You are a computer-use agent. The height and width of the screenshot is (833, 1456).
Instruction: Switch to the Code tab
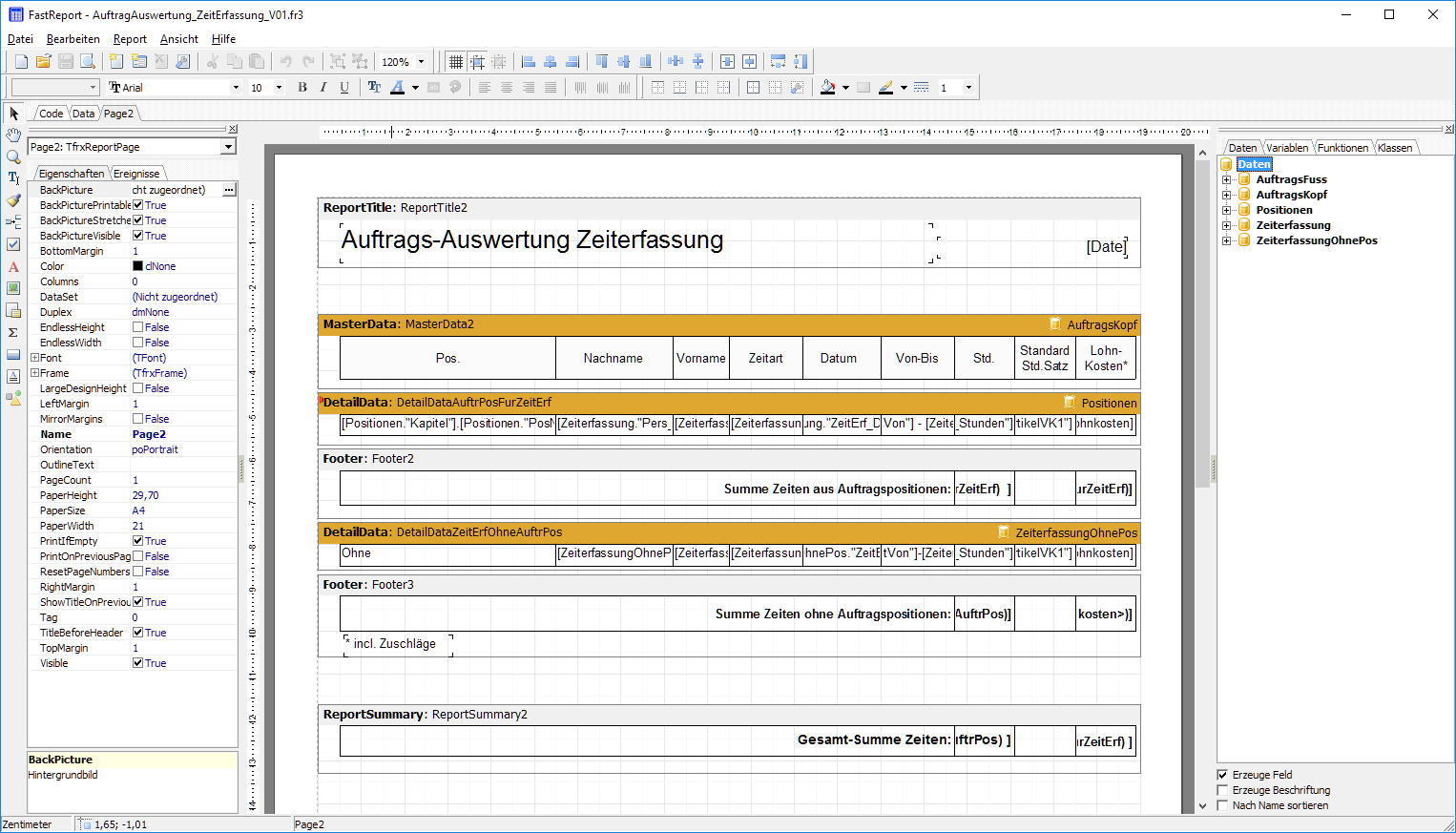(52, 114)
